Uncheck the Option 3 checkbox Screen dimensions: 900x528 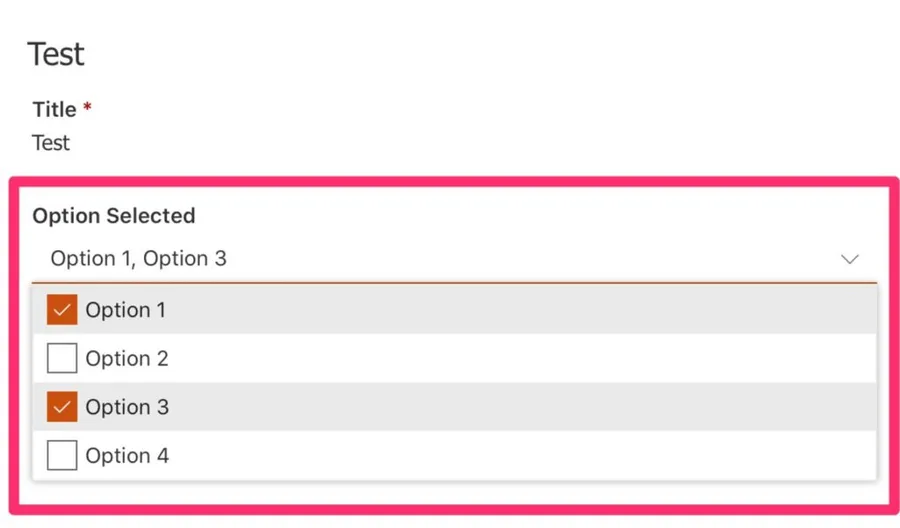[x=62, y=407]
